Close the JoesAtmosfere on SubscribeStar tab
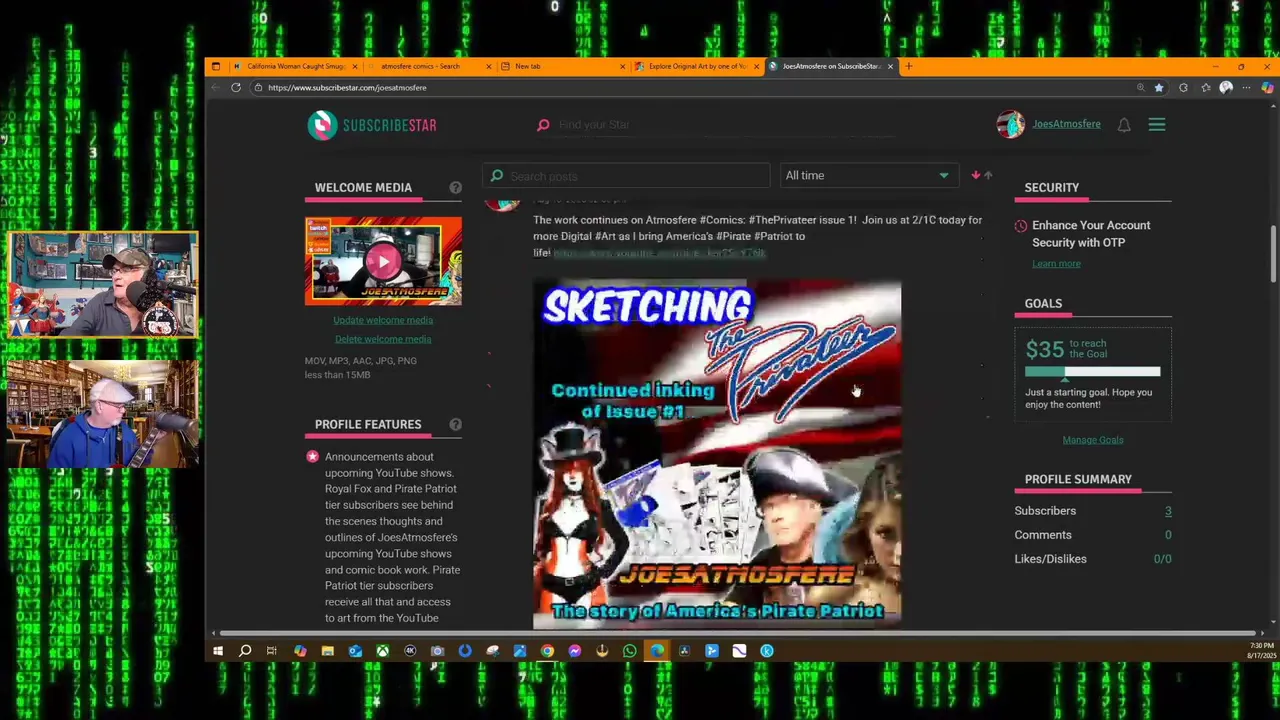Viewport: 1280px width, 720px height. 890,66
